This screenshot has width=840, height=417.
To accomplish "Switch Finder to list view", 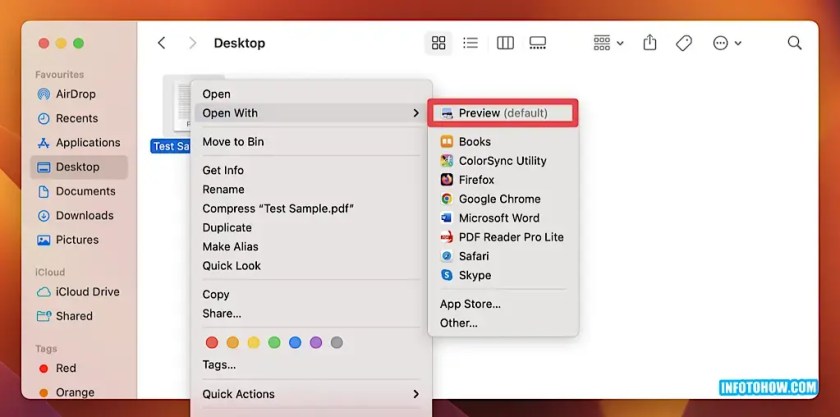I will (470, 43).
